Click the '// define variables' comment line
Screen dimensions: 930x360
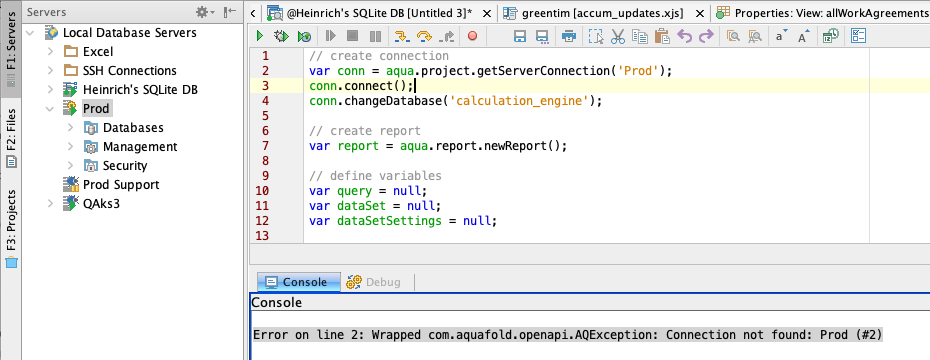tap(375, 176)
